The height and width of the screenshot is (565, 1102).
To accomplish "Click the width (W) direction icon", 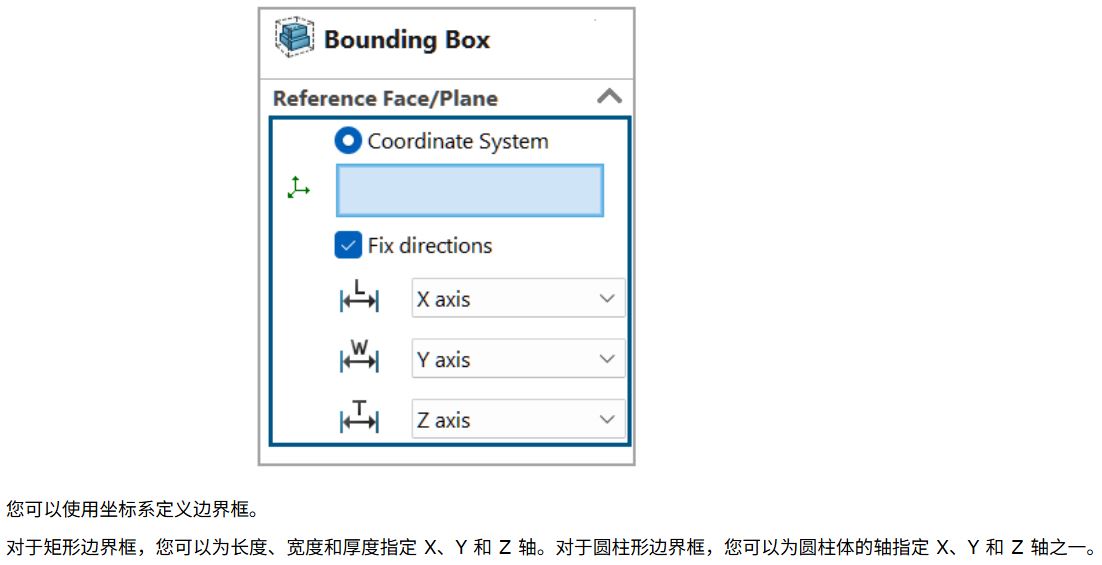I will pos(359,359).
